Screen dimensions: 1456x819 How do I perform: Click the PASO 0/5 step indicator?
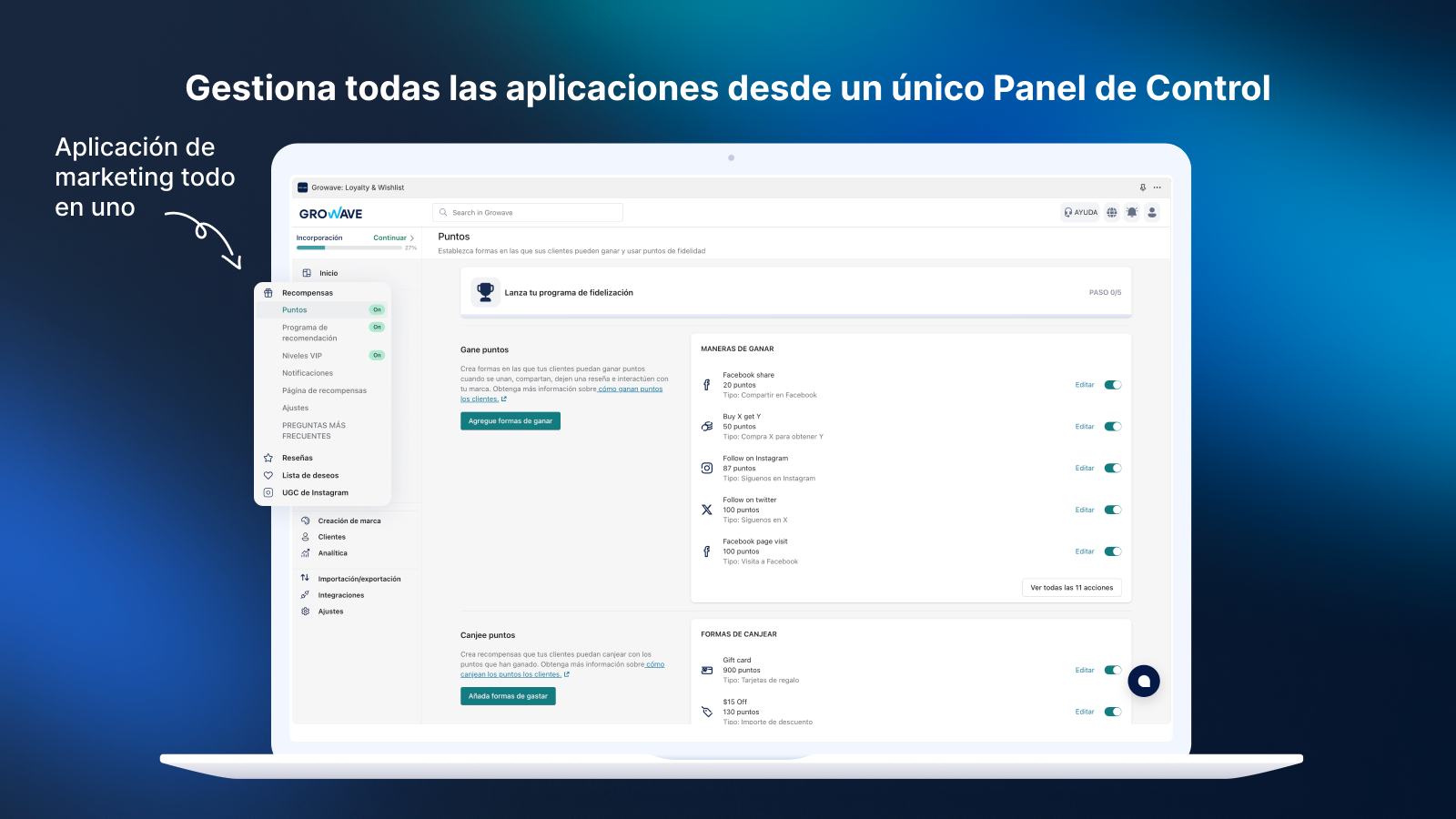pyautogui.click(x=1105, y=293)
